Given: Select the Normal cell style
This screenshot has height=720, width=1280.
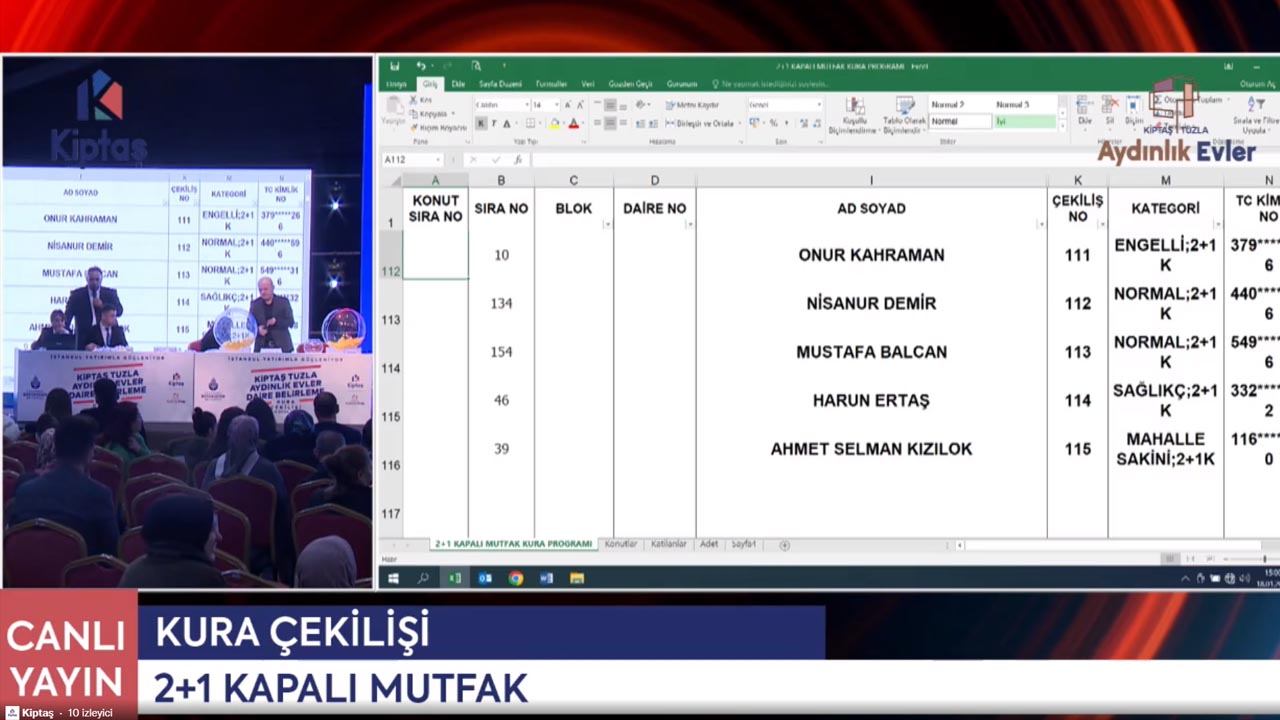Looking at the screenshot, I should coord(959,121).
